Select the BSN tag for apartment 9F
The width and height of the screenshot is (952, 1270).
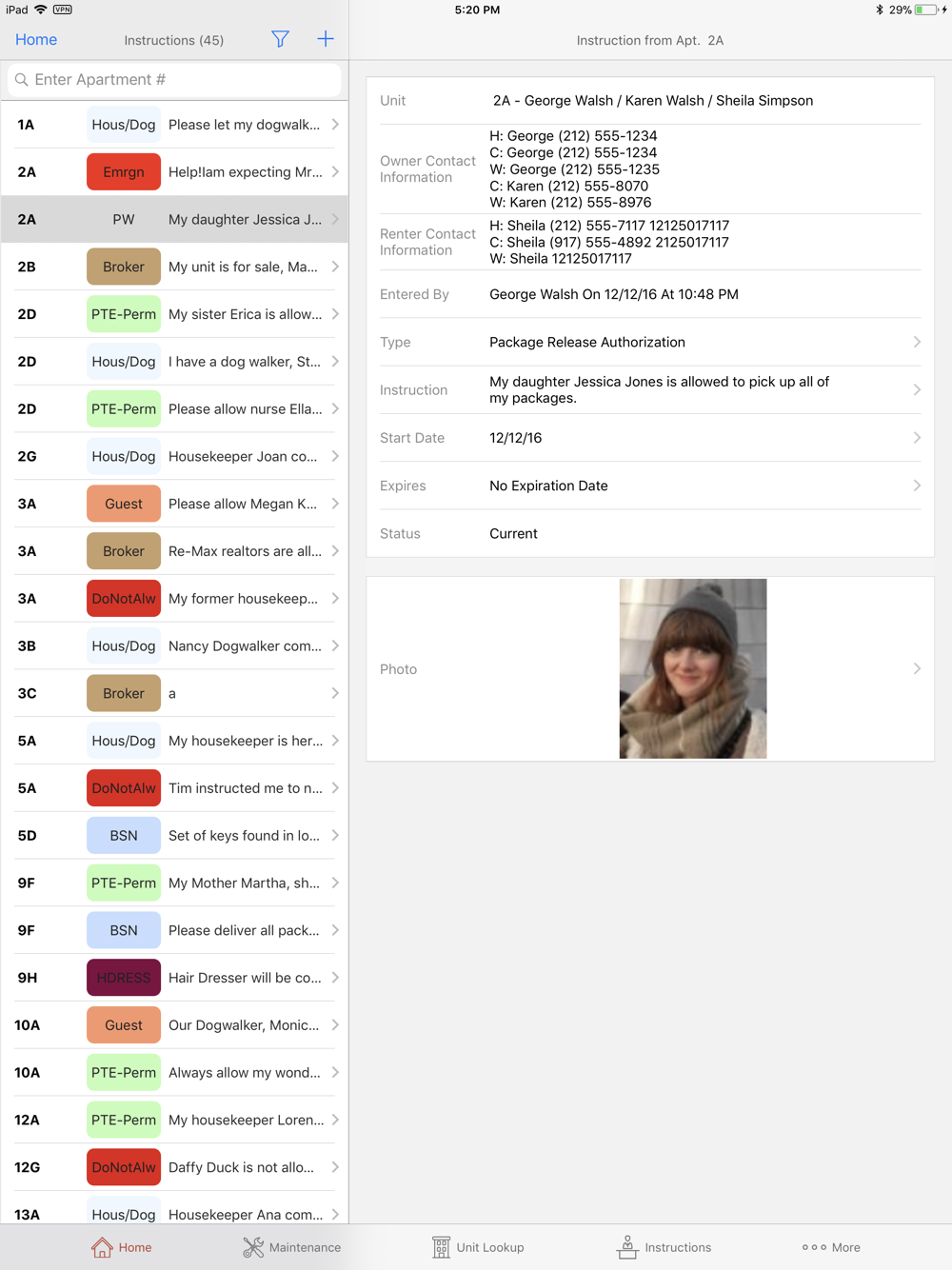pyautogui.click(x=124, y=930)
